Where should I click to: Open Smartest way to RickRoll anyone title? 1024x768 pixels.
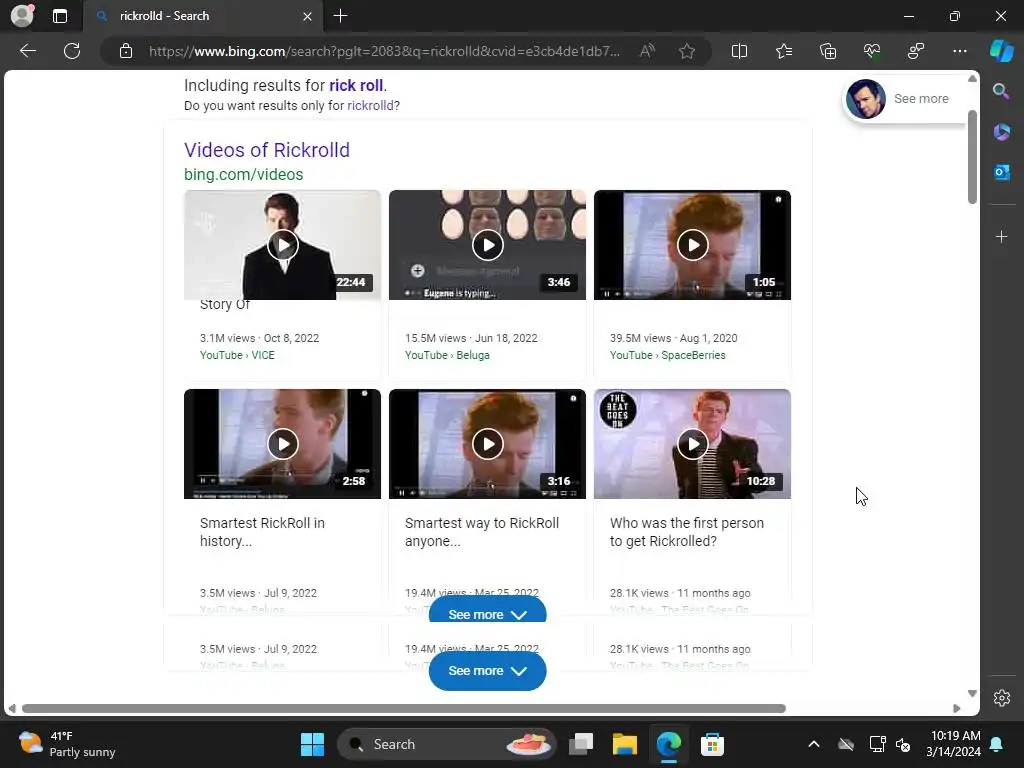point(482,532)
